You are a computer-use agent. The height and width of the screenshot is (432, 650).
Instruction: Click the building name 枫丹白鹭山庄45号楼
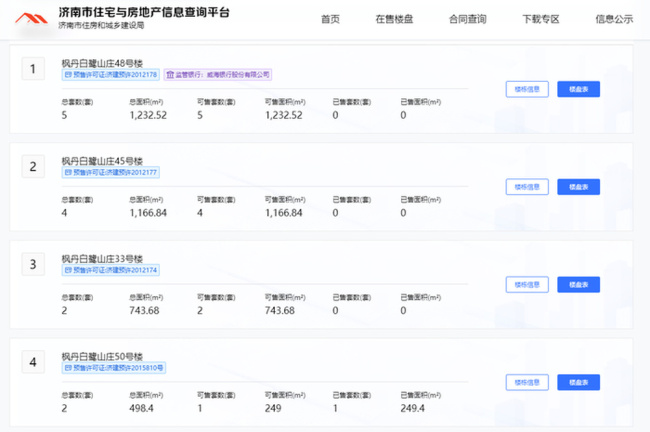102,161
